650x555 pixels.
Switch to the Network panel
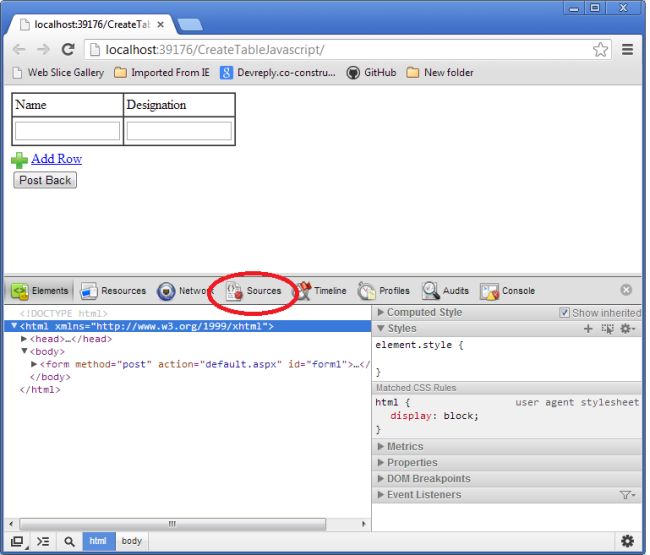(x=185, y=291)
